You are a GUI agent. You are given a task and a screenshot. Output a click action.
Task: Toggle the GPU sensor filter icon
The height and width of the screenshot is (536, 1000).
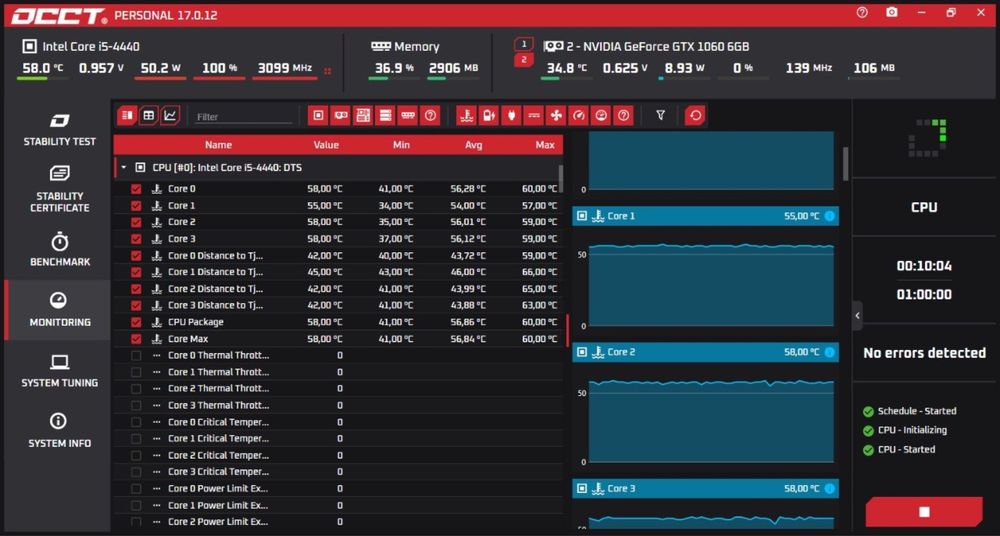tap(341, 115)
